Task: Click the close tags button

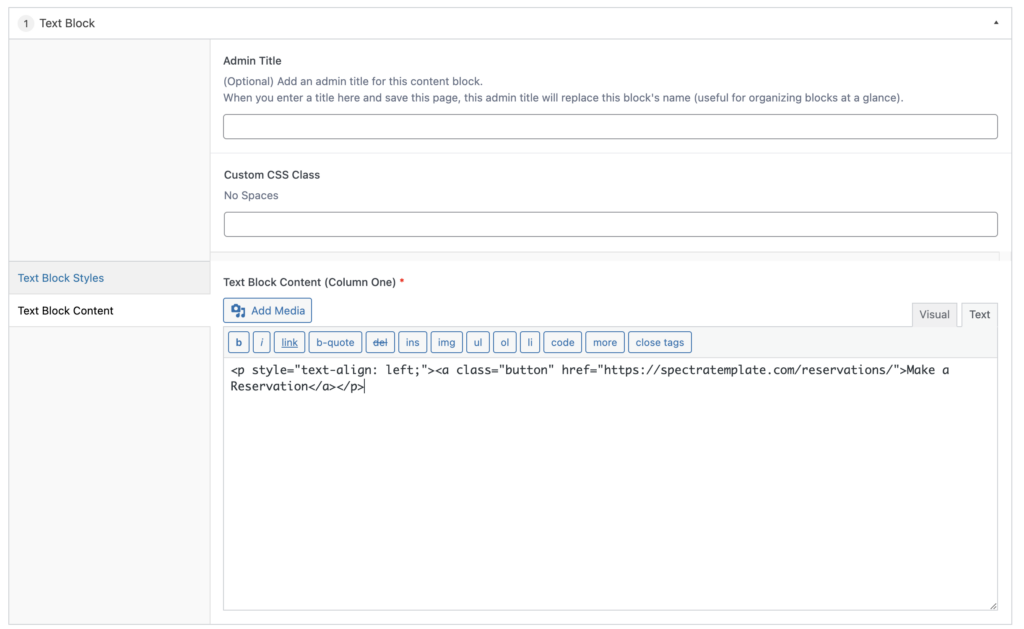Action: click(660, 342)
